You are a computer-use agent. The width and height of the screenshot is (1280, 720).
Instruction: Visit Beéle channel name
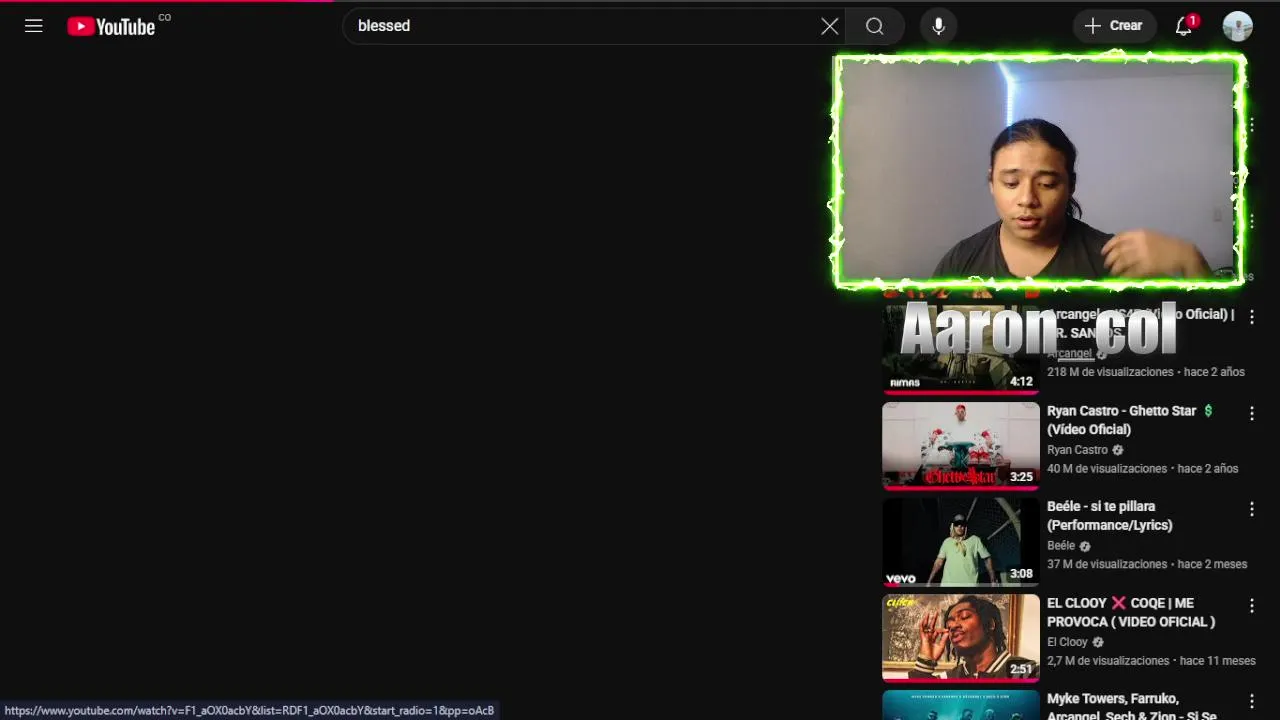(1061, 546)
